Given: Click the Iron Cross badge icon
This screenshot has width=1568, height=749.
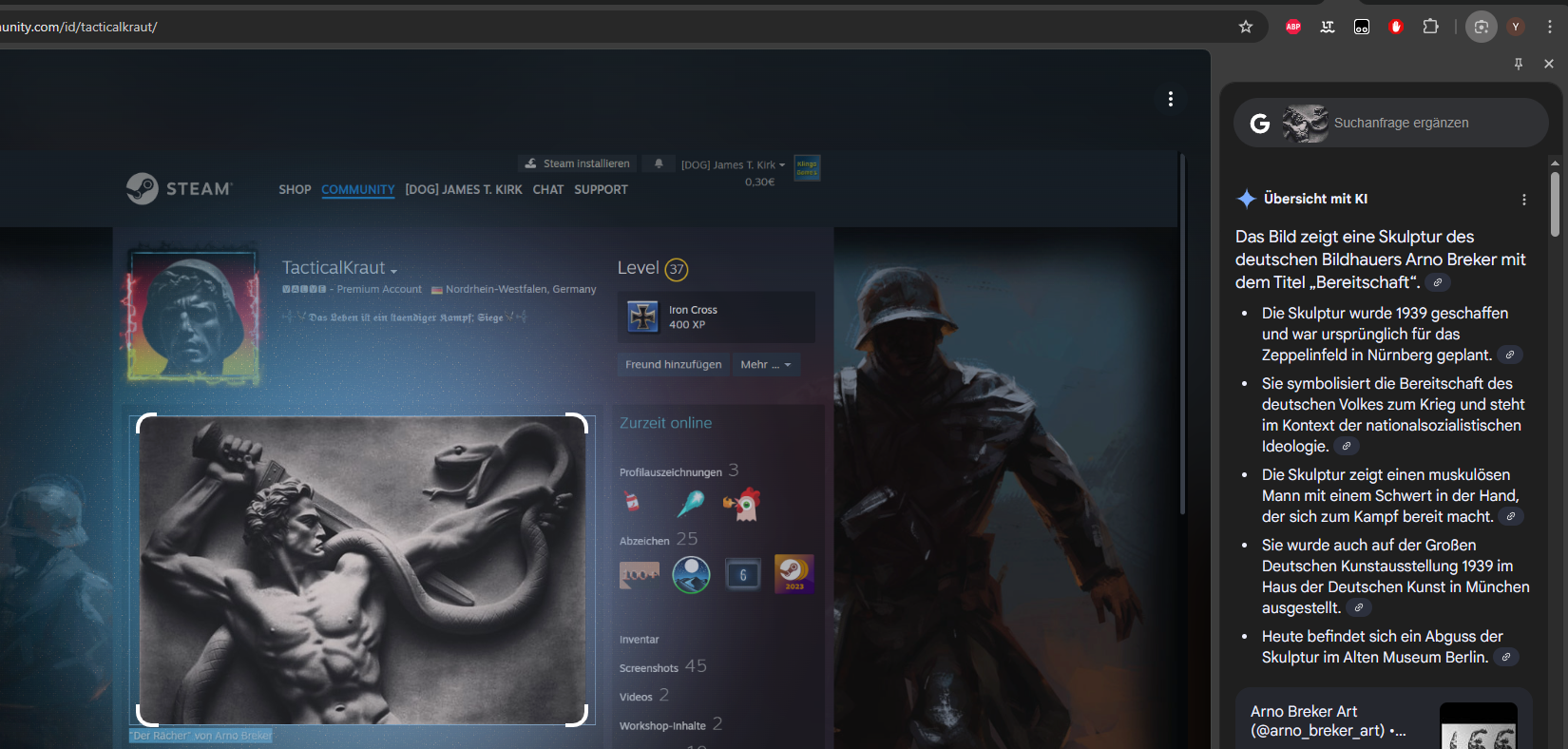Looking at the screenshot, I should tap(643, 317).
